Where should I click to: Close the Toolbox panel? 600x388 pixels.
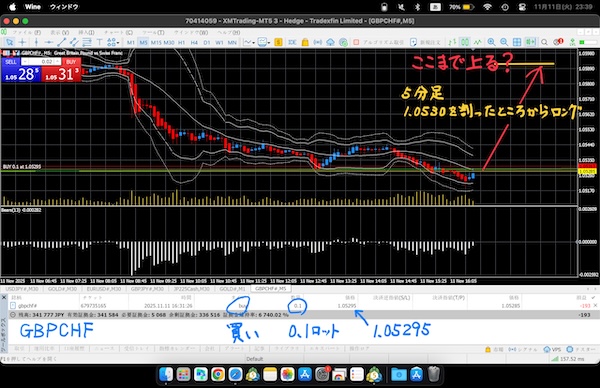coord(4,297)
